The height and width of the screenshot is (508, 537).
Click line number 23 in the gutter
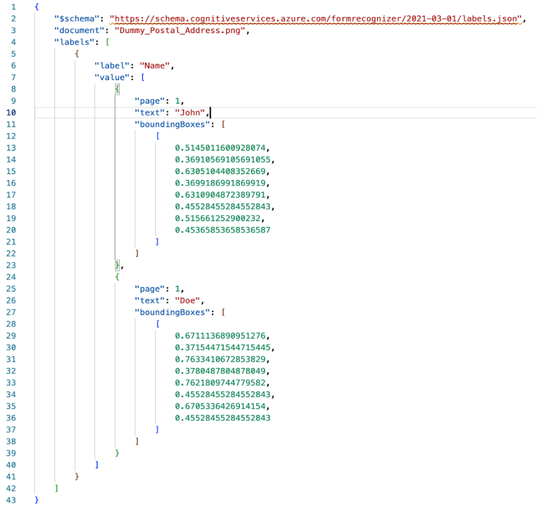tap(11, 265)
